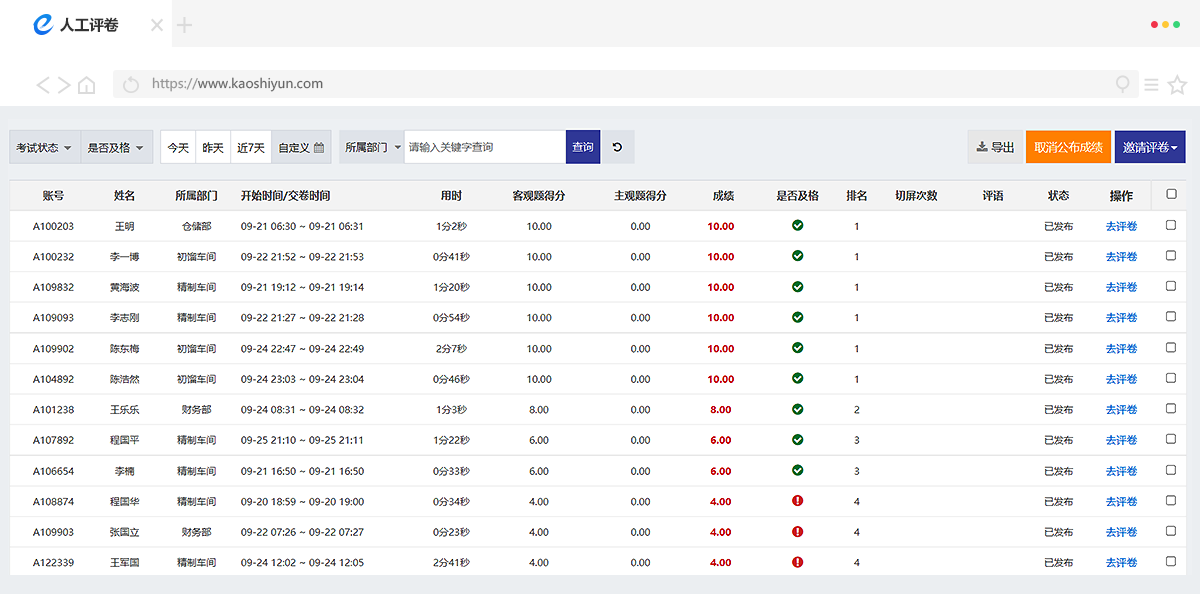Viewport: 1200px width, 594px height.
Task: Focus the address bar showing https://www.kaoshiyun.com
Action: click(x=625, y=84)
